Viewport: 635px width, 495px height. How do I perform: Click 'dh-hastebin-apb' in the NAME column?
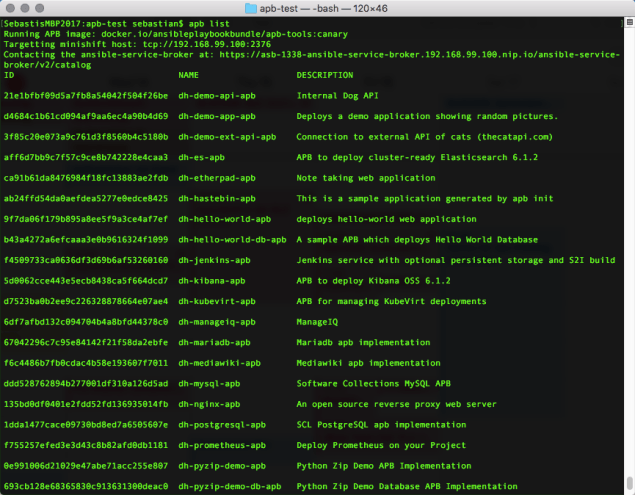(x=217, y=198)
